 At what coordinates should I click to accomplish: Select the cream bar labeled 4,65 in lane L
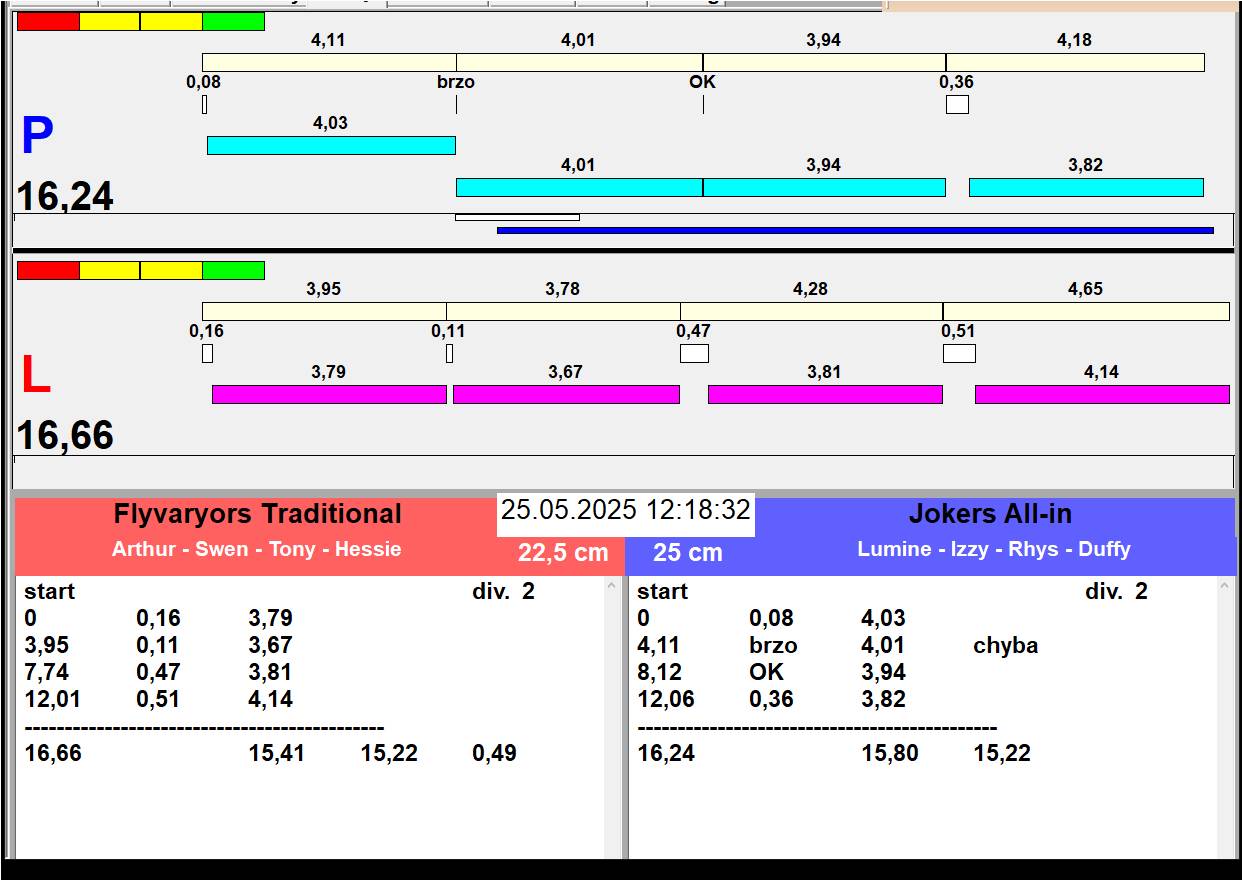1086,311
